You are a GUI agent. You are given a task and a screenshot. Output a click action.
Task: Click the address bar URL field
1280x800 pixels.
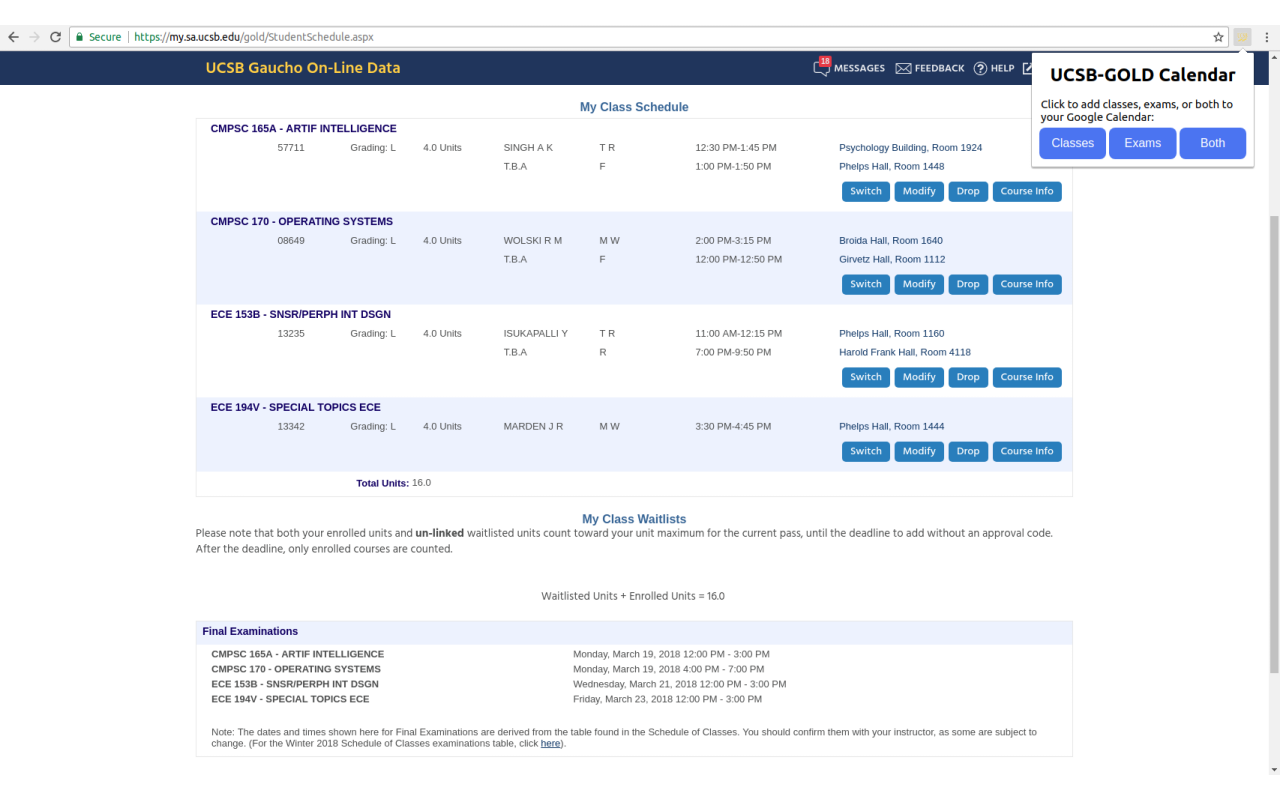640,37
